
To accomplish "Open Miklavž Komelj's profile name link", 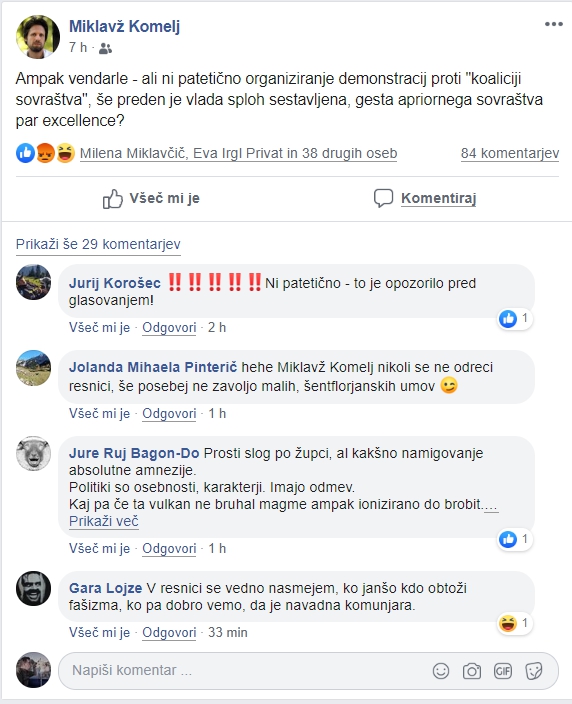I will click(x=124, y=26).
